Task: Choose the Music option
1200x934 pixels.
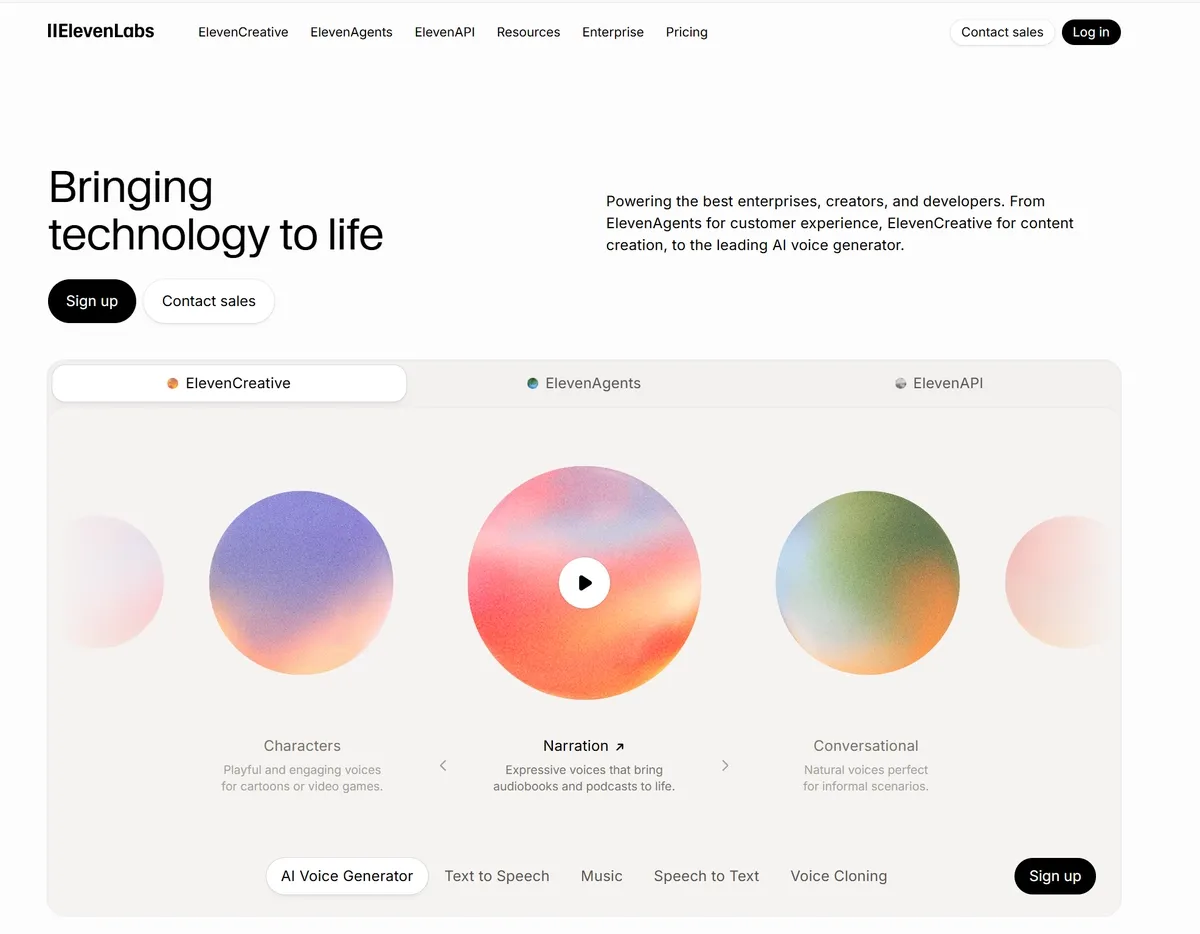Action: 602,876
